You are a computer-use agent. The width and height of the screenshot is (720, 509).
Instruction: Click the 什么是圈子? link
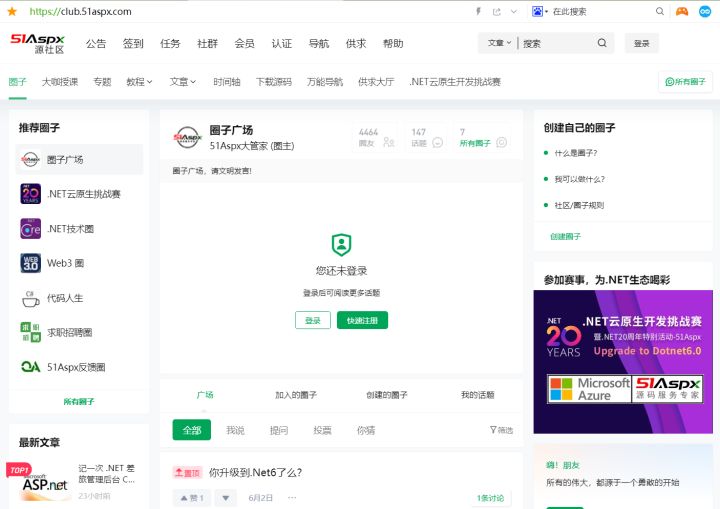tap(576, 153)
